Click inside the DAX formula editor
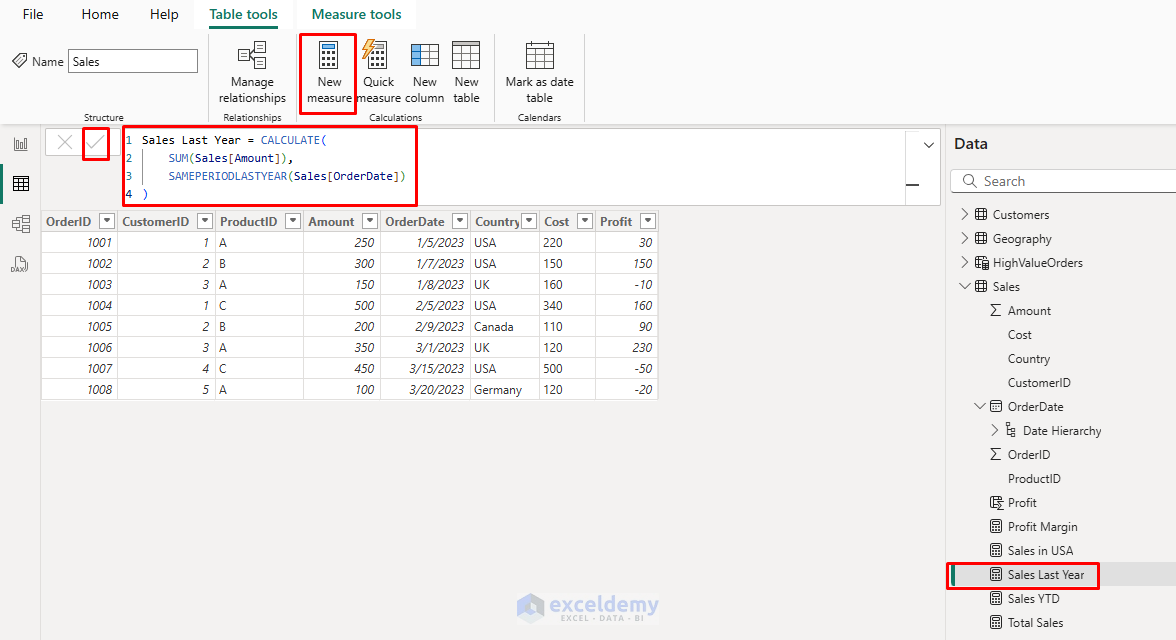The height and width of the screenshot is (640, 1176). tap(514, 167)
